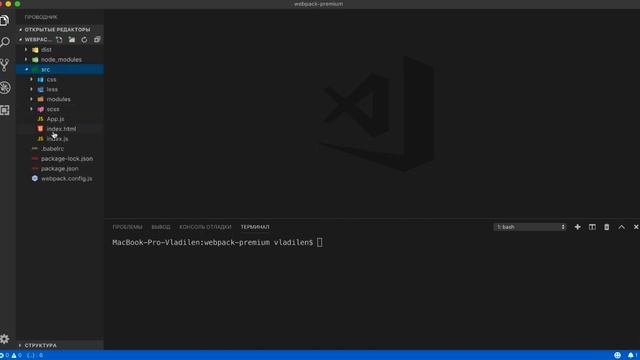The height and width of the screenshot is (360, 640).
Task: Expand the node_modules folder
Action: coord(60,60)
